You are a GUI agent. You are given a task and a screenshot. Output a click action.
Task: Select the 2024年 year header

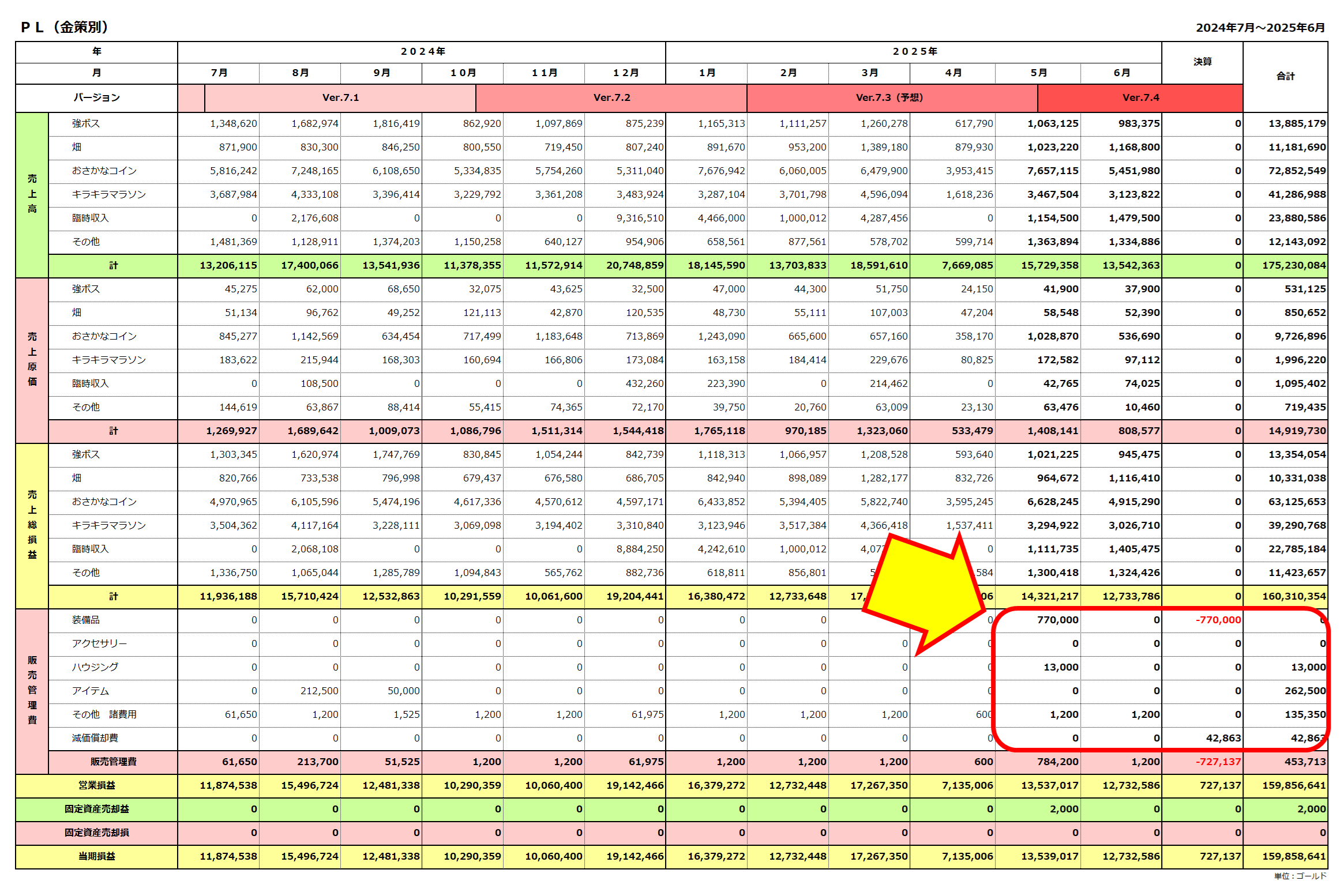[422, 51]
